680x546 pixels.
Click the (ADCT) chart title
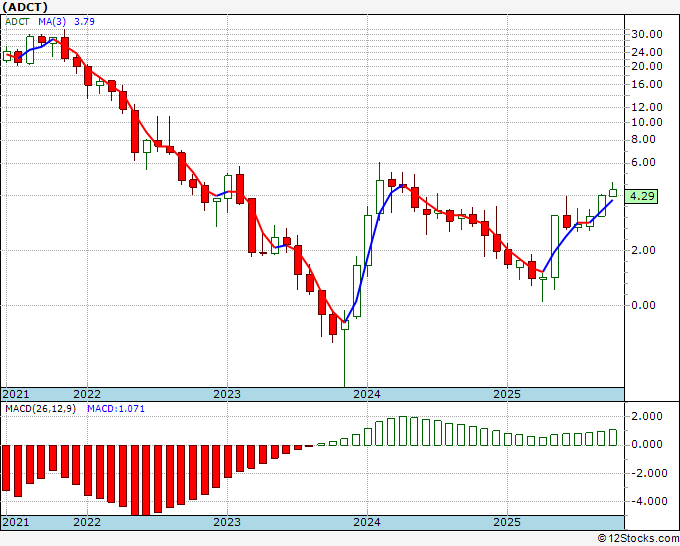click(25, 7)
